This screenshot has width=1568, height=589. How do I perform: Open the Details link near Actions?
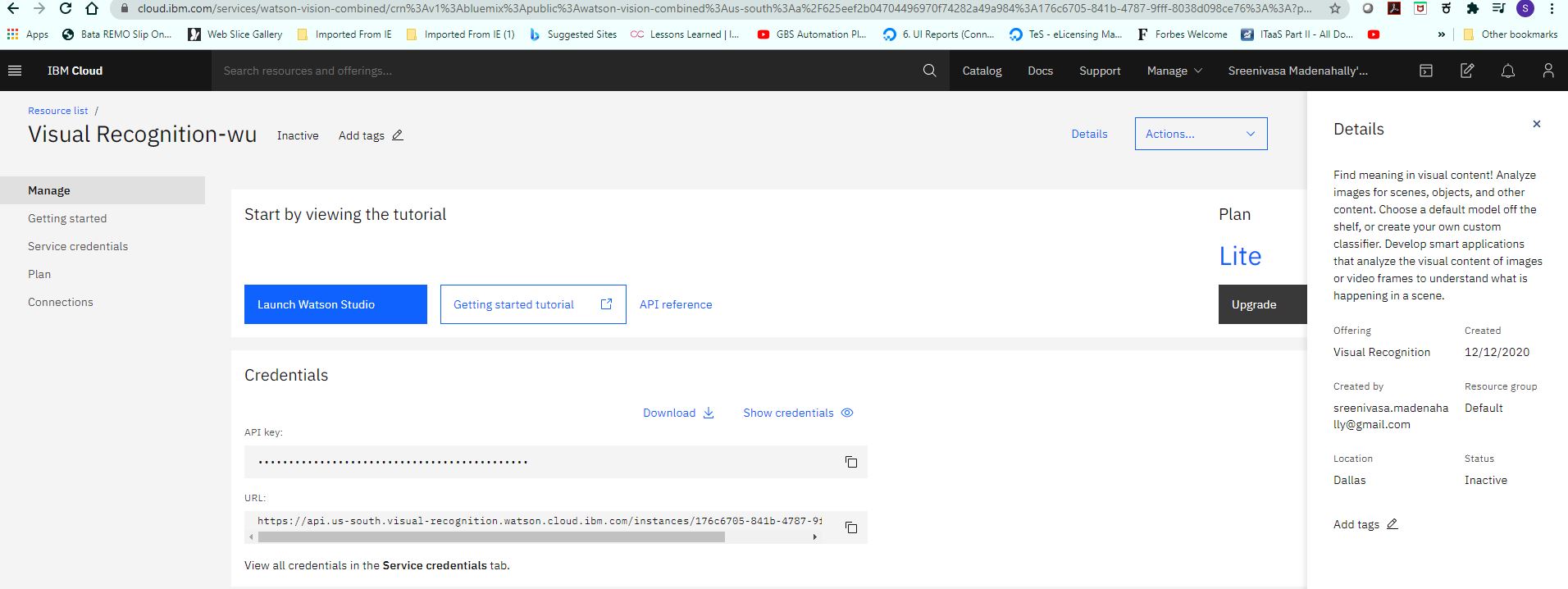point(1089,134)
